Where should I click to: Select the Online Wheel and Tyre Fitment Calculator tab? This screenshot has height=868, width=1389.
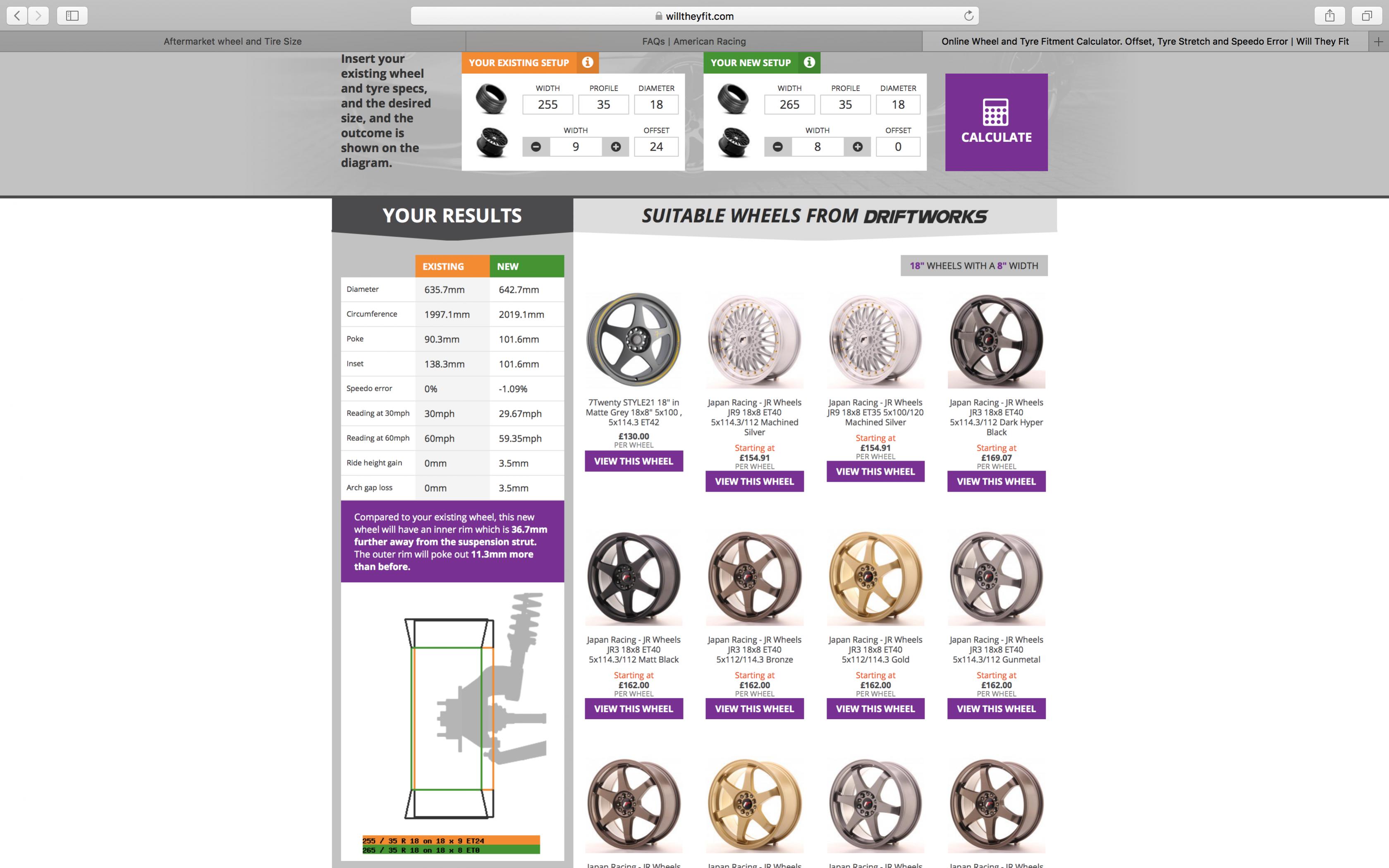(x=1145, y=41)
